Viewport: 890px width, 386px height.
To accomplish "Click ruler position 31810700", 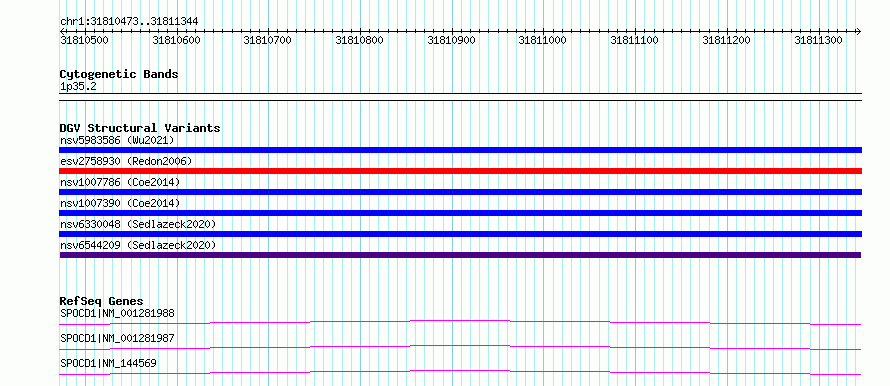I will tap(267, 40).
